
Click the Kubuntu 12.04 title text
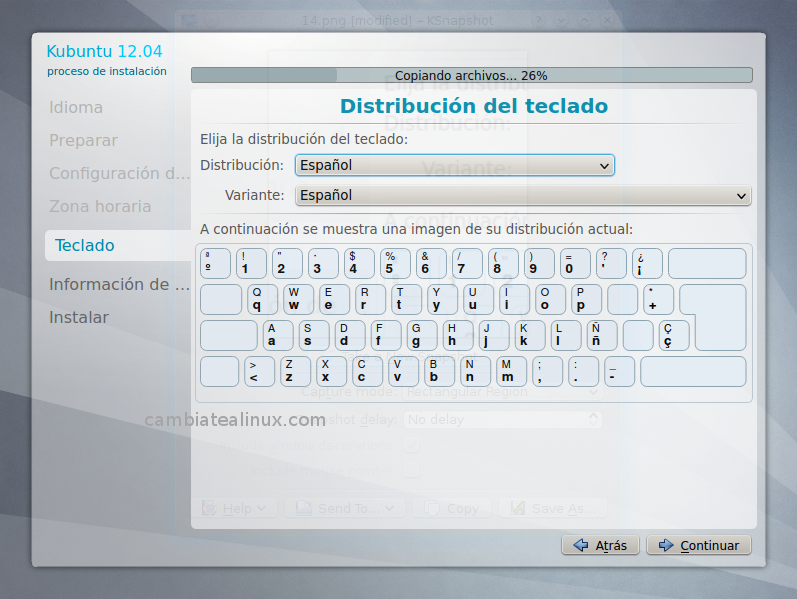coord(104,51)
